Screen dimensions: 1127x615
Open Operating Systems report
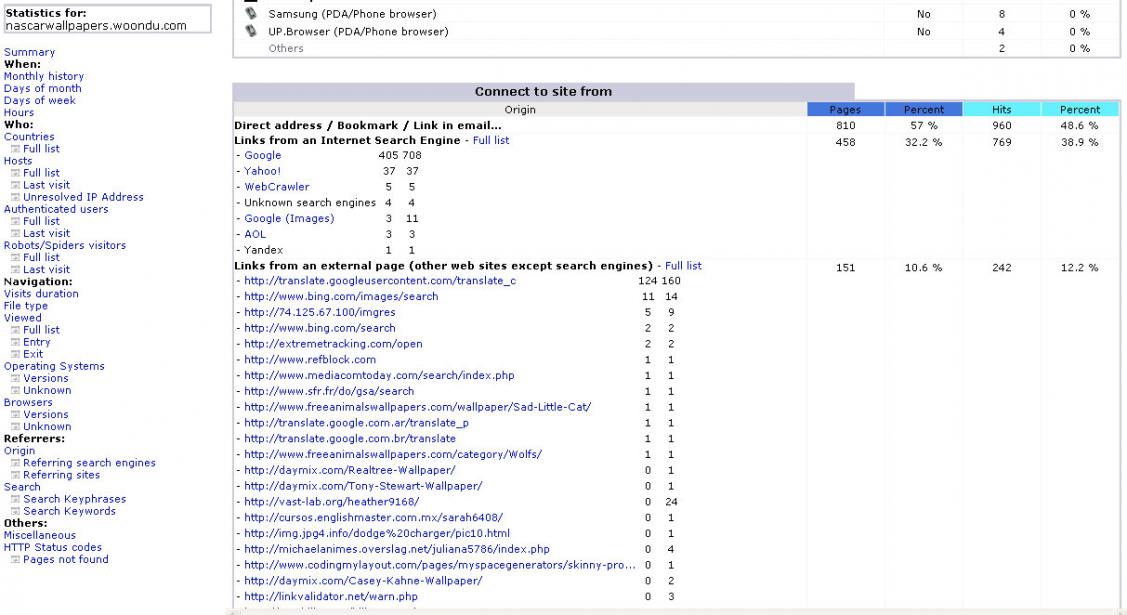[x=54, y=366]
